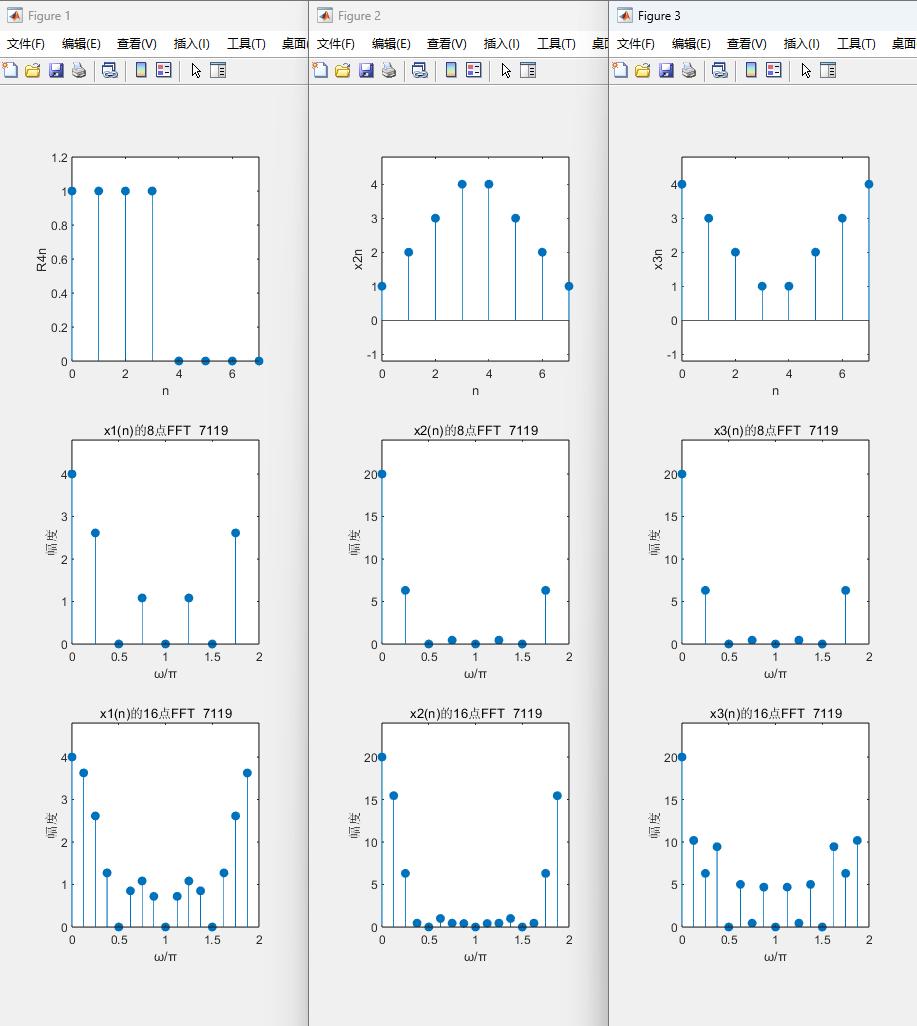
Task: Click title 'x3(n)的16点FFT 7119'
Action: (776, 713)
